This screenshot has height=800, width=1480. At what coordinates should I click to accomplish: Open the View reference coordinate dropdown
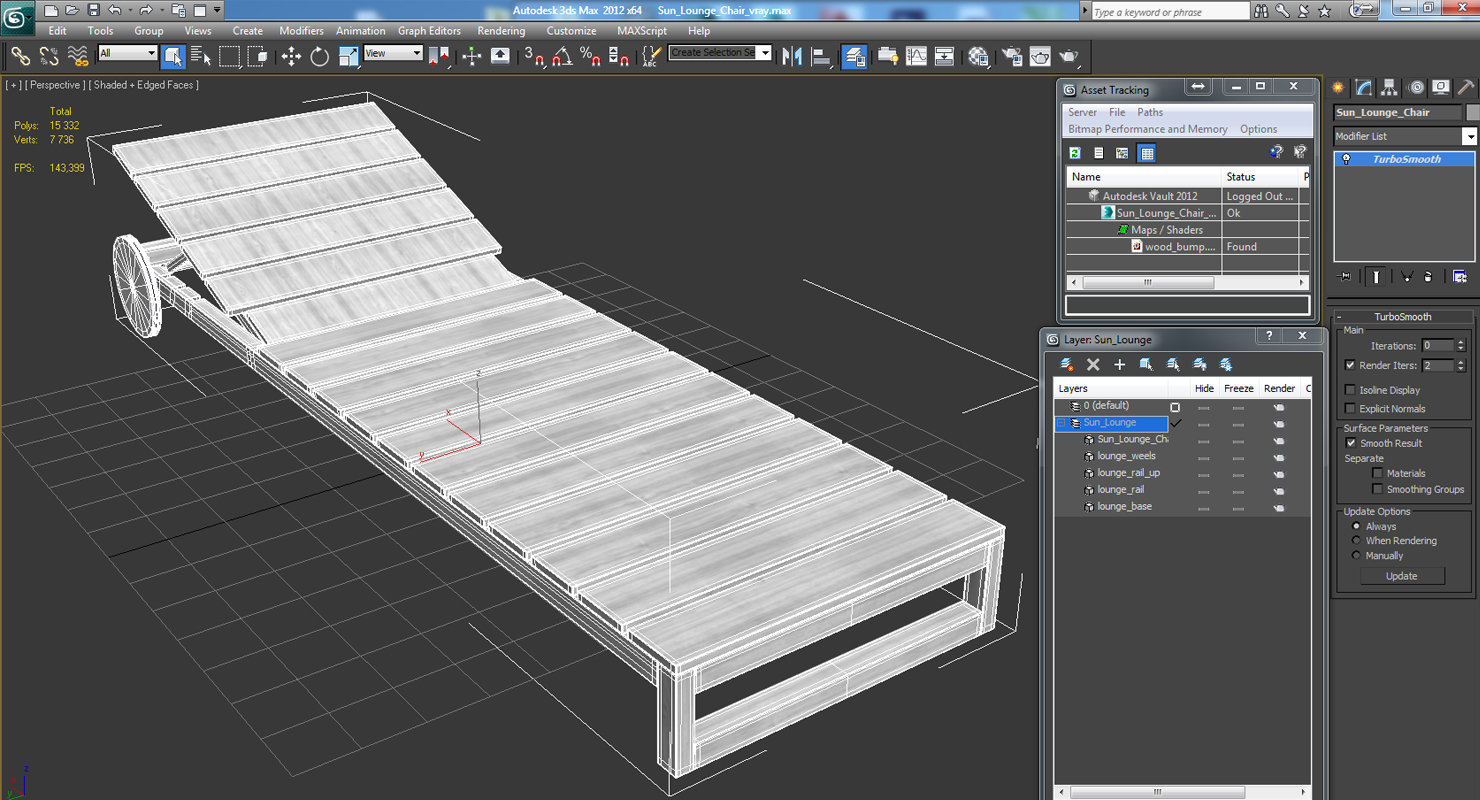pyautogui.click(x=393, y=53)
